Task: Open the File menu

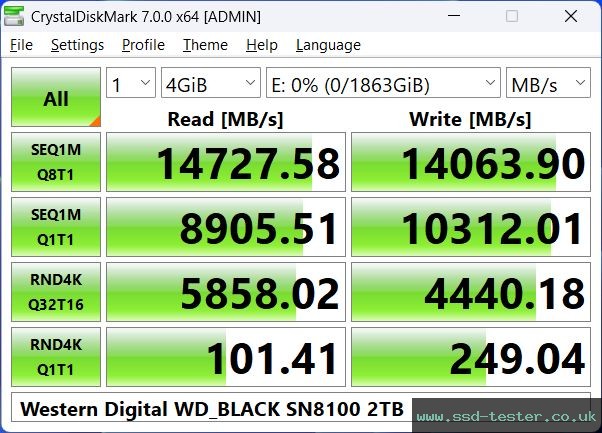Action: point(21,45)
